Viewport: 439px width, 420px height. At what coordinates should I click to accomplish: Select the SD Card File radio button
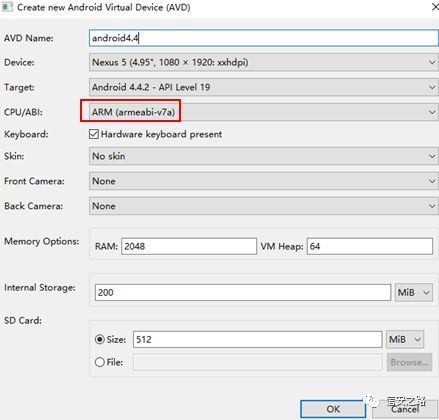[100, 362]
